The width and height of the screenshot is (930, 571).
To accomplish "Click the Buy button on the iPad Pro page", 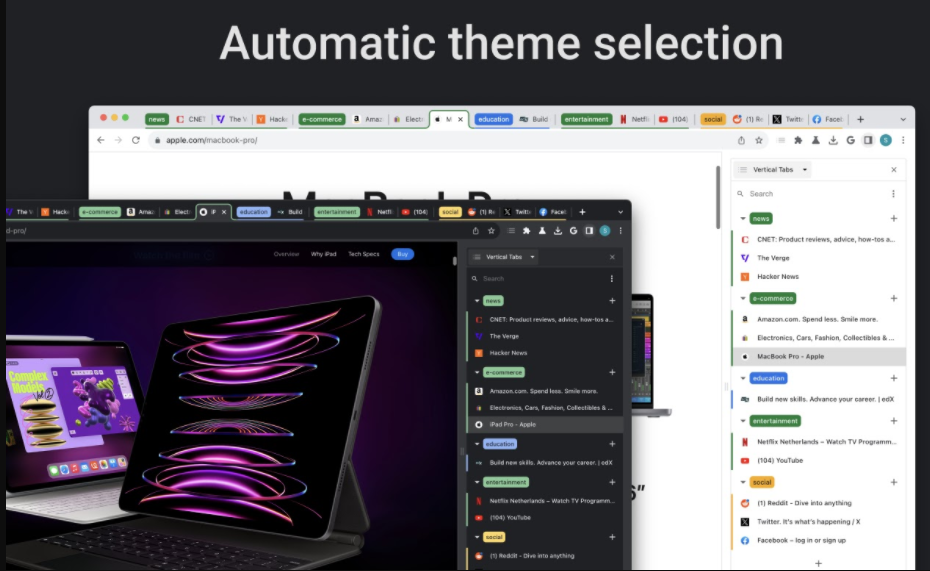I will point(403,254).
